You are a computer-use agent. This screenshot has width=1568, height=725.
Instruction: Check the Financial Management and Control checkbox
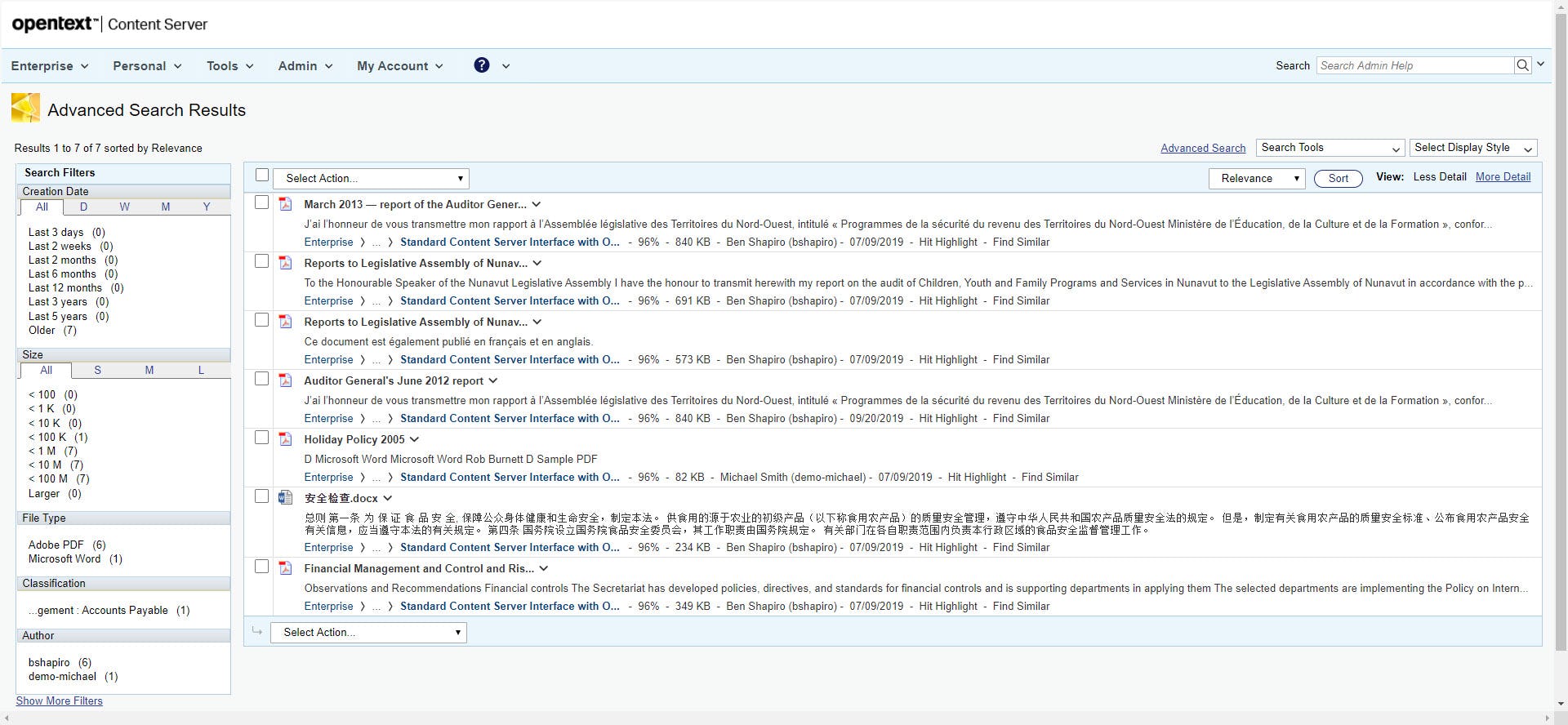pos(262,567)
